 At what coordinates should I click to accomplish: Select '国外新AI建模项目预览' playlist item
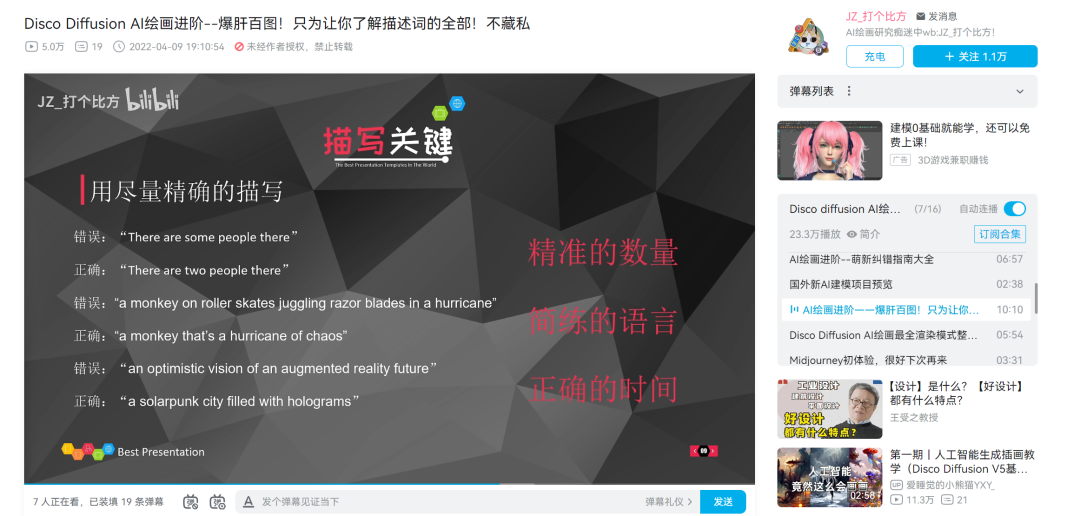857,284
